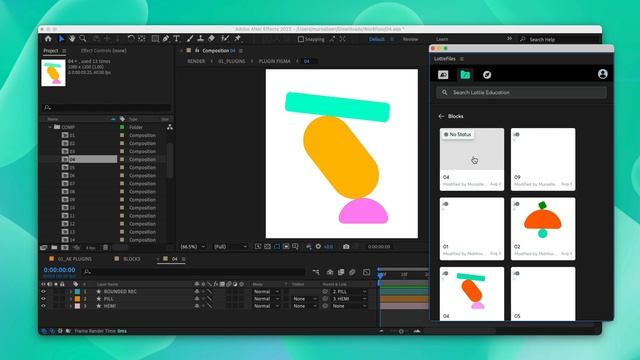Expand the PILL layer properties twirl
The image size is (640, 360).
[71, 299]
